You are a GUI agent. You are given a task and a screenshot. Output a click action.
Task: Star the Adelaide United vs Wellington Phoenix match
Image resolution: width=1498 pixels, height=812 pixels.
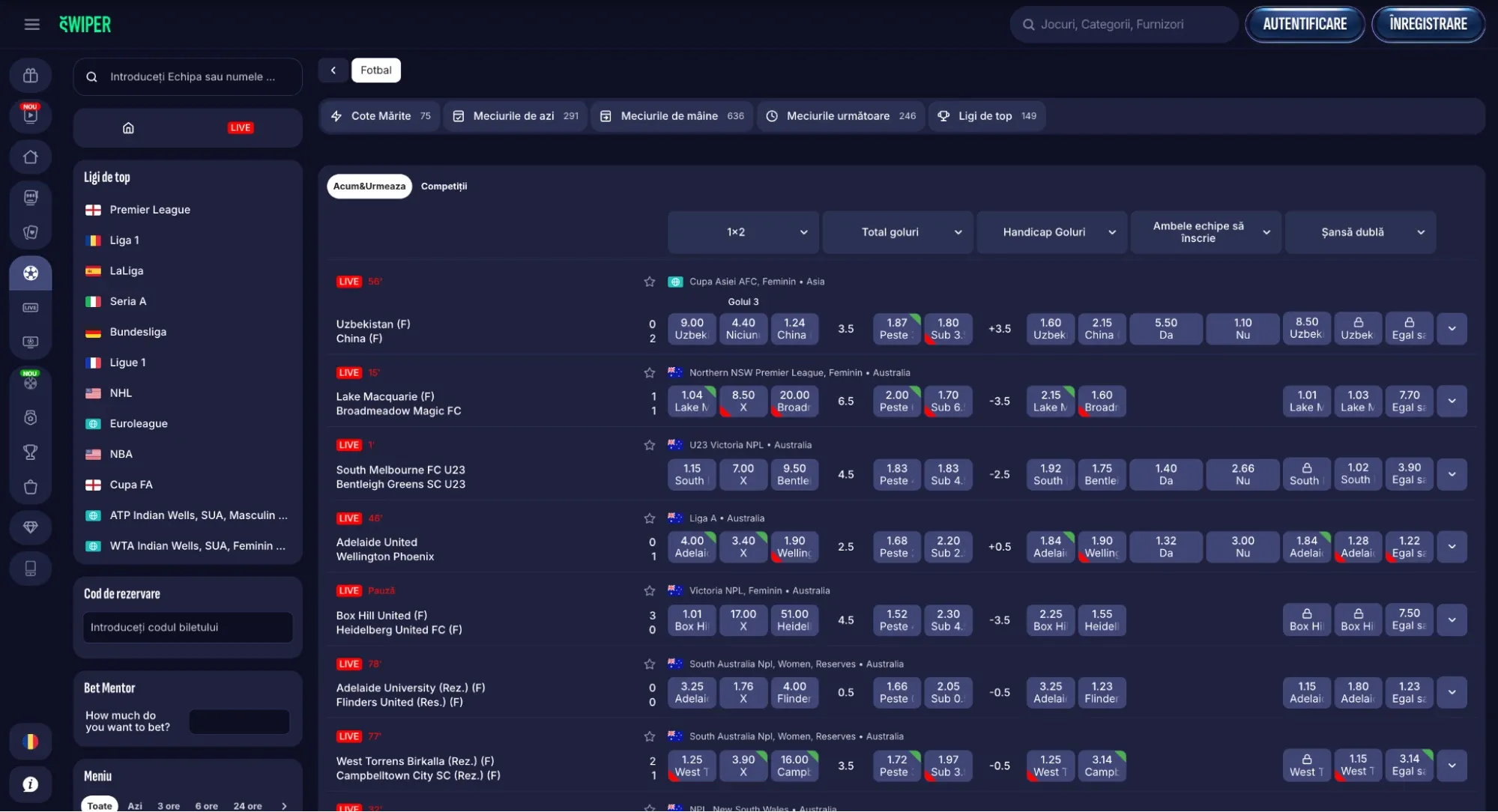650,518
